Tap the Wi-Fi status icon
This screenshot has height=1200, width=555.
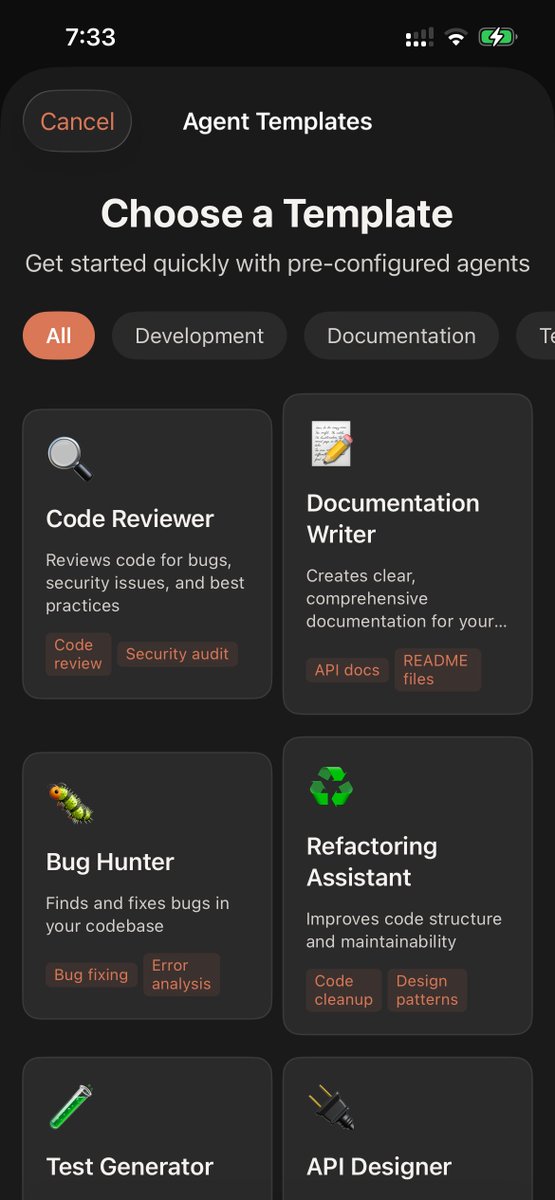pyautogui.click(x=456, y=37)
